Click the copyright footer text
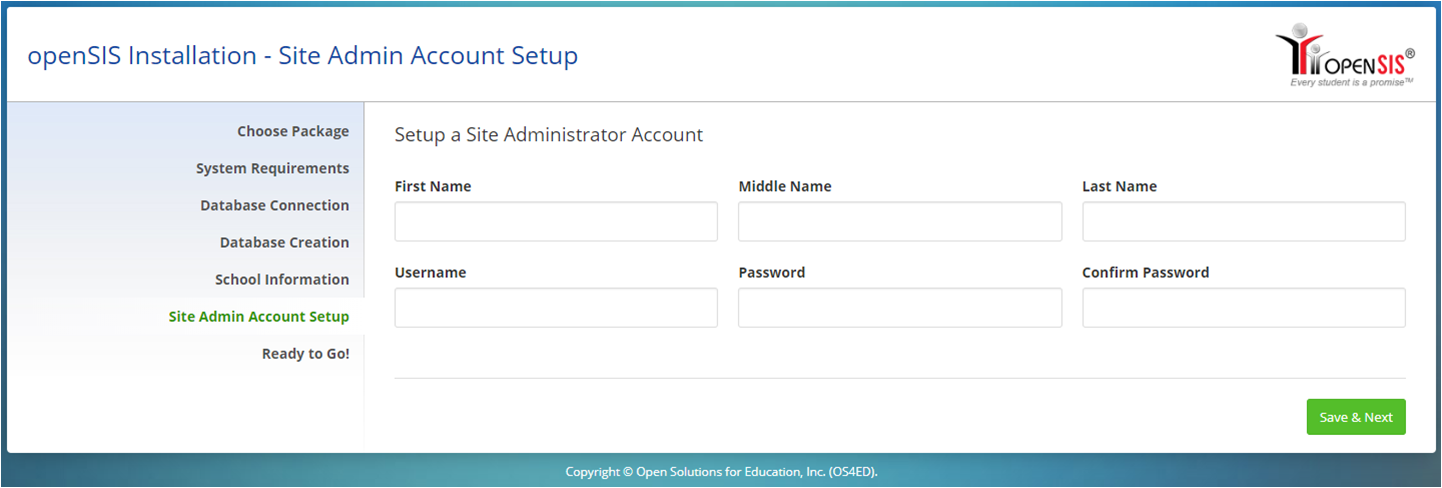The width and height of the screenshot is (1442, 488). click(721, 471)
